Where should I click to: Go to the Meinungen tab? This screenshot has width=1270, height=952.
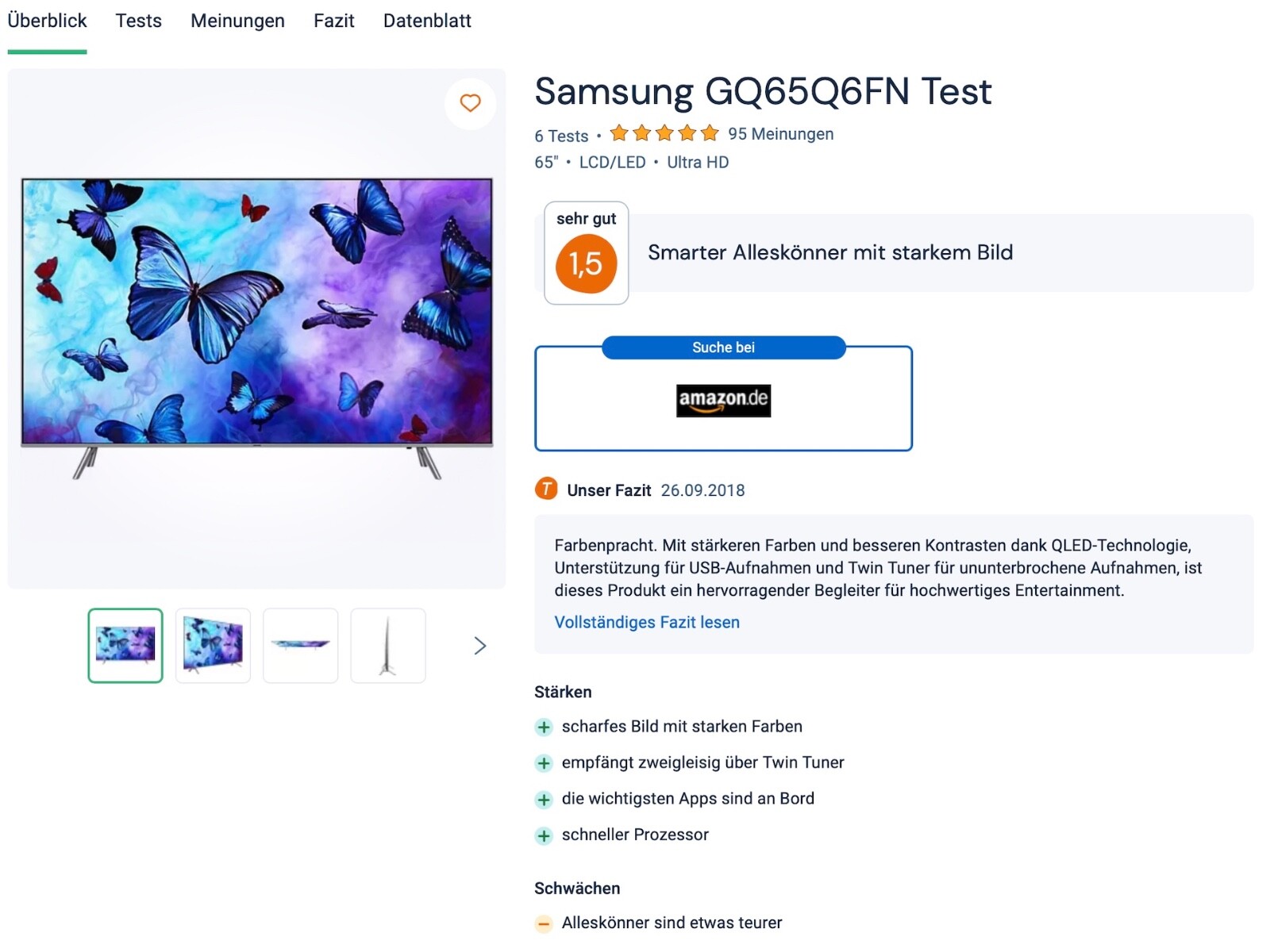[237, 21]
